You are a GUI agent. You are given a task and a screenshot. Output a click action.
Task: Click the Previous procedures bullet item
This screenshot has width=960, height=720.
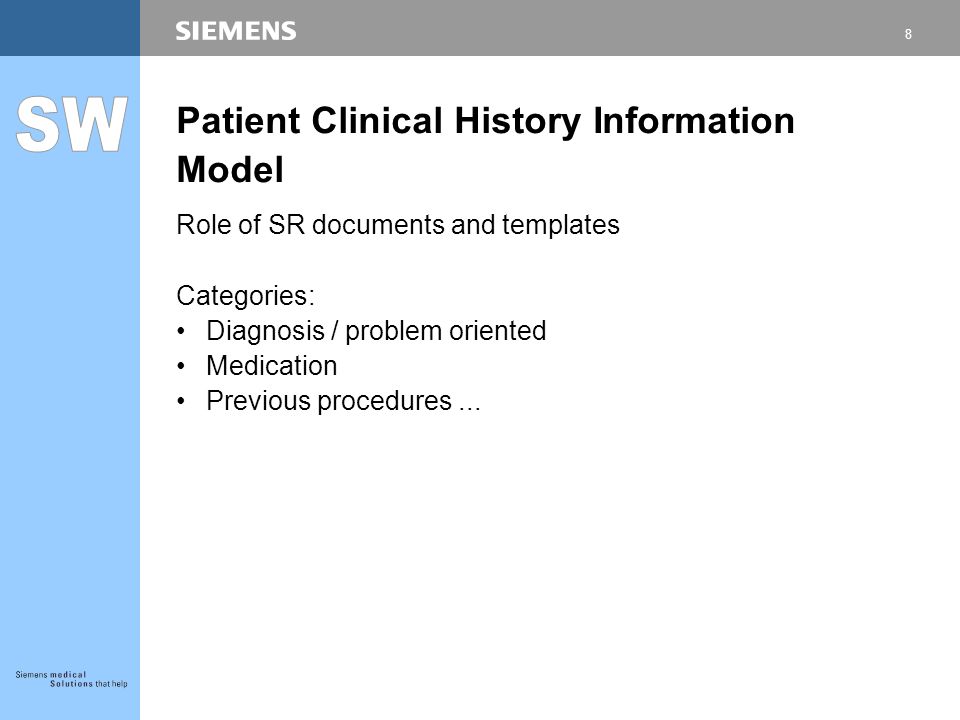pyautogui.click(x=343, y=401)
